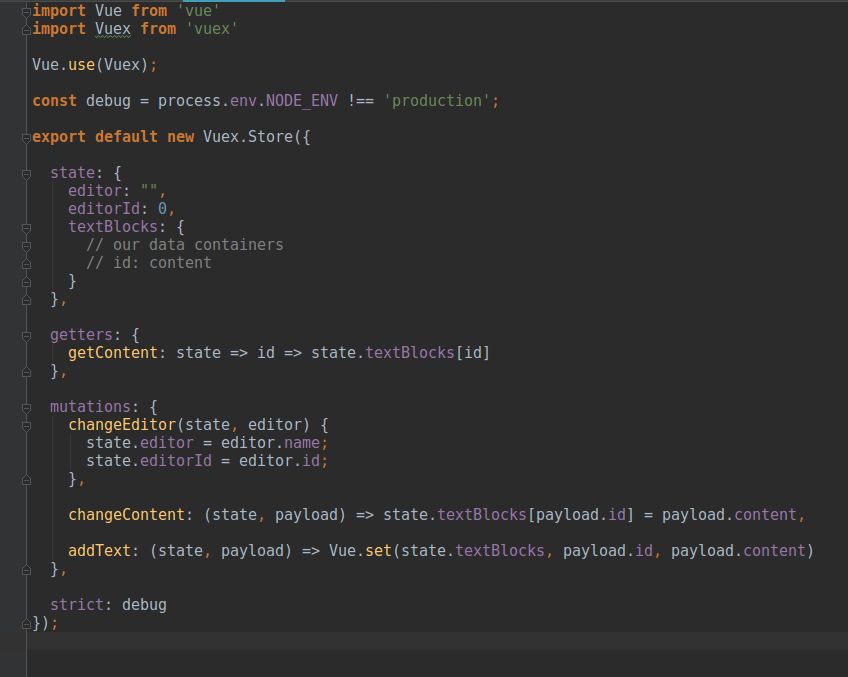The image size is (848, 677).
Task: Click the numeric value 0 after editorId
Action: click(x=162, y=209)
